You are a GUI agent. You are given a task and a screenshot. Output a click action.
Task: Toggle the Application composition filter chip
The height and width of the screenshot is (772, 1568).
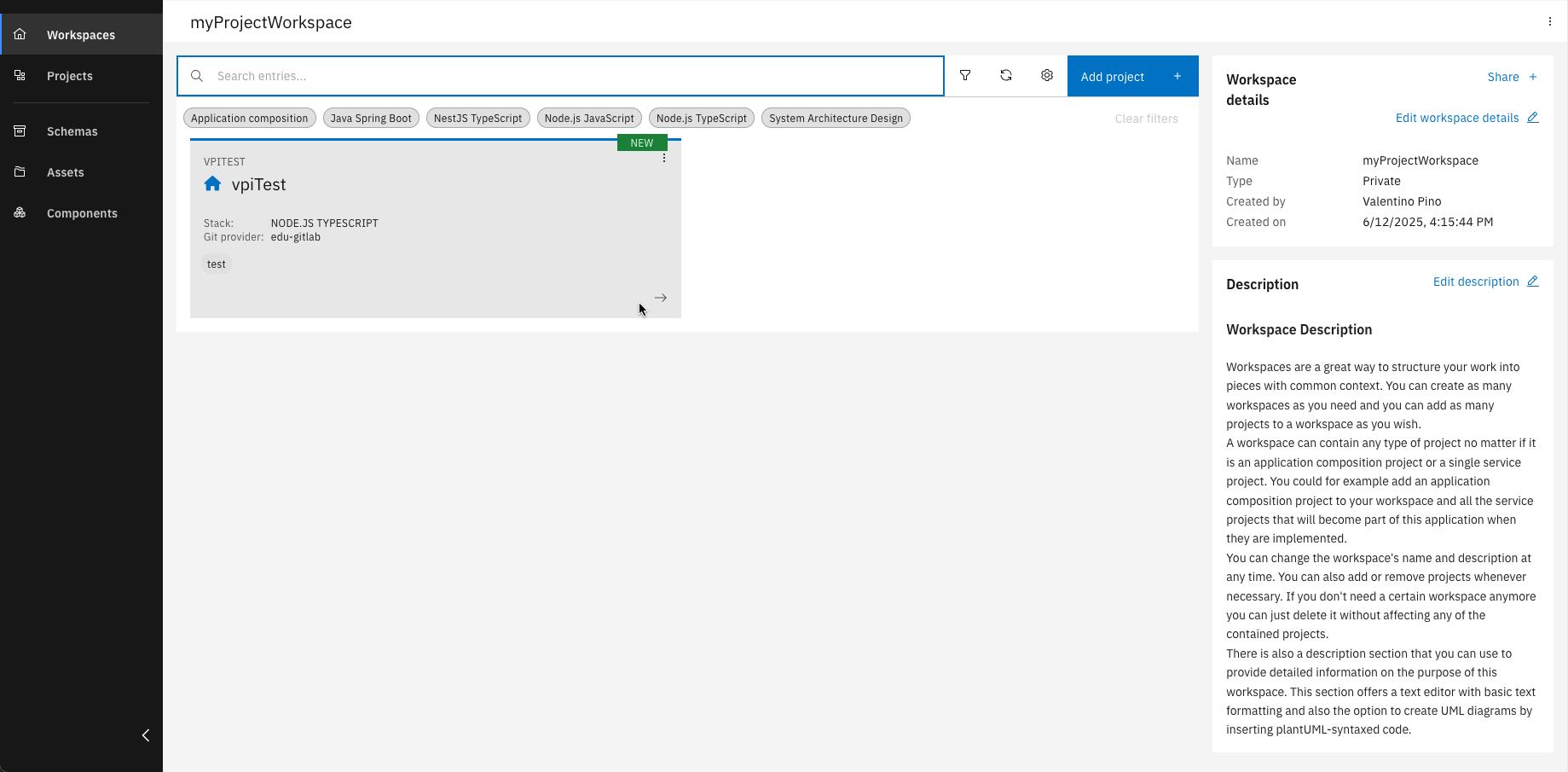pyautogui.click(x=249, y=118)
